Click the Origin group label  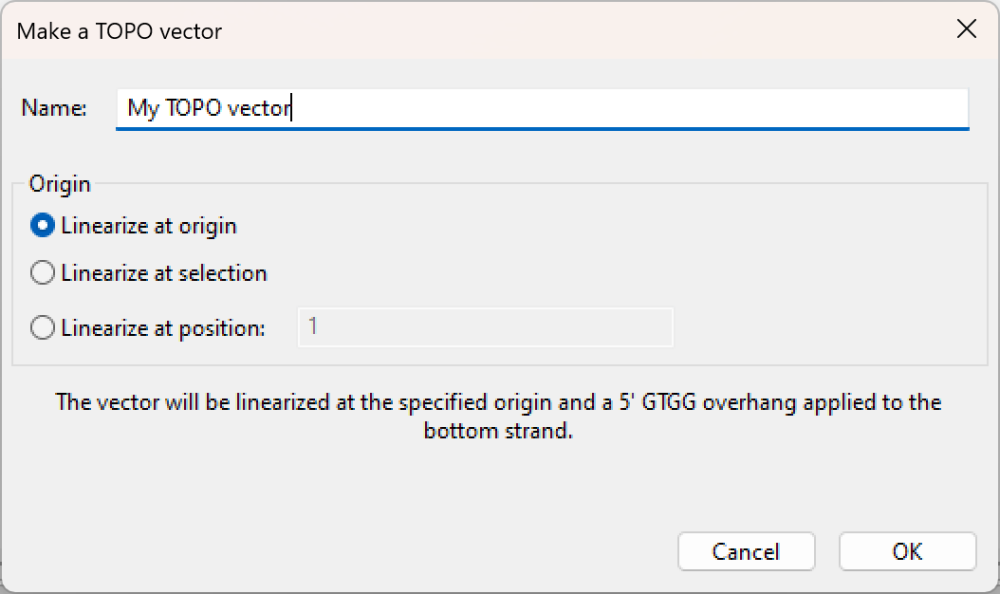click(x=60, y=184)
